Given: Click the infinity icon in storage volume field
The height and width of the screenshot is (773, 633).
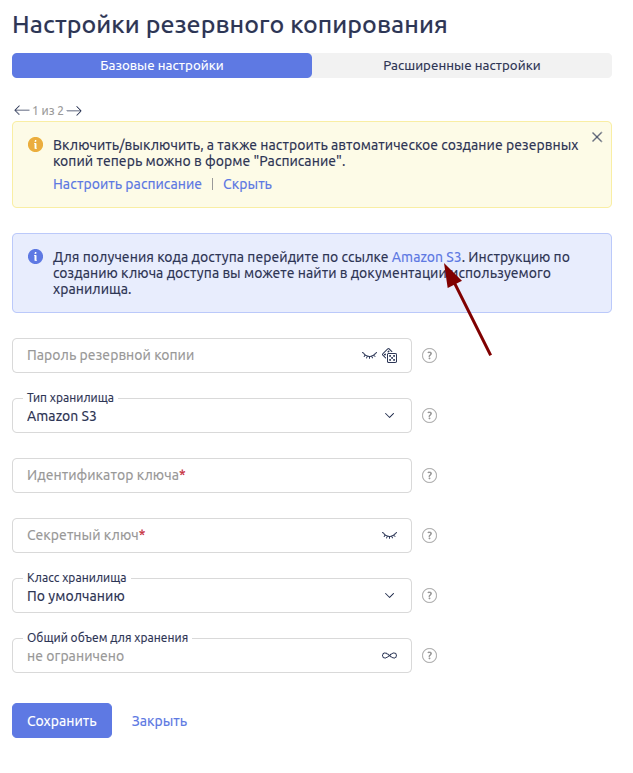Looking at the screenshot, I should pyautogui.click(x=390, y=656).
